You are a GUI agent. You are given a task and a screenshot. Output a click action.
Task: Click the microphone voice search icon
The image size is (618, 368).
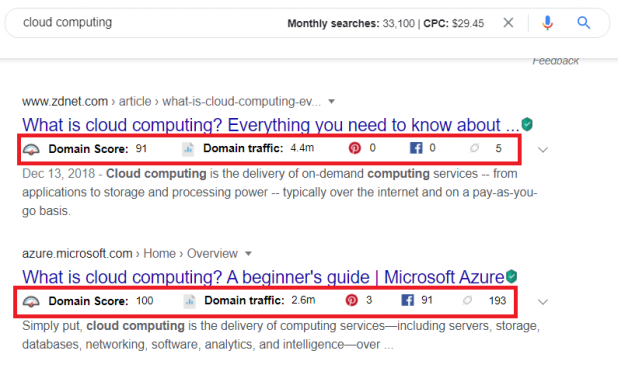(x=547, y=23)
